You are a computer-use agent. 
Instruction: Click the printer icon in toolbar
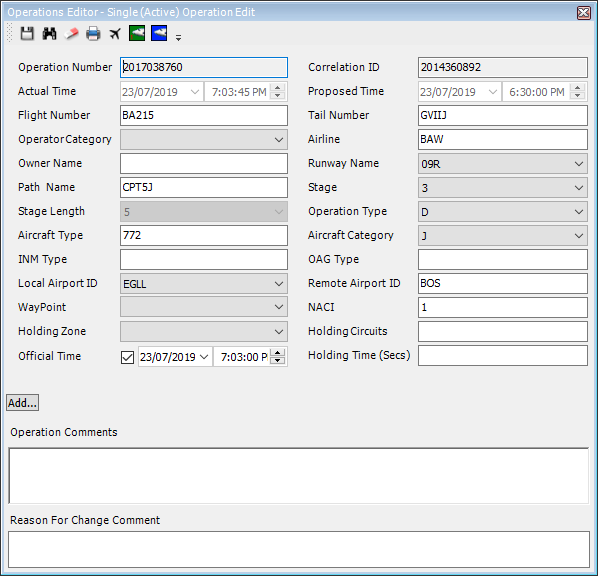(x=93, y=34)
